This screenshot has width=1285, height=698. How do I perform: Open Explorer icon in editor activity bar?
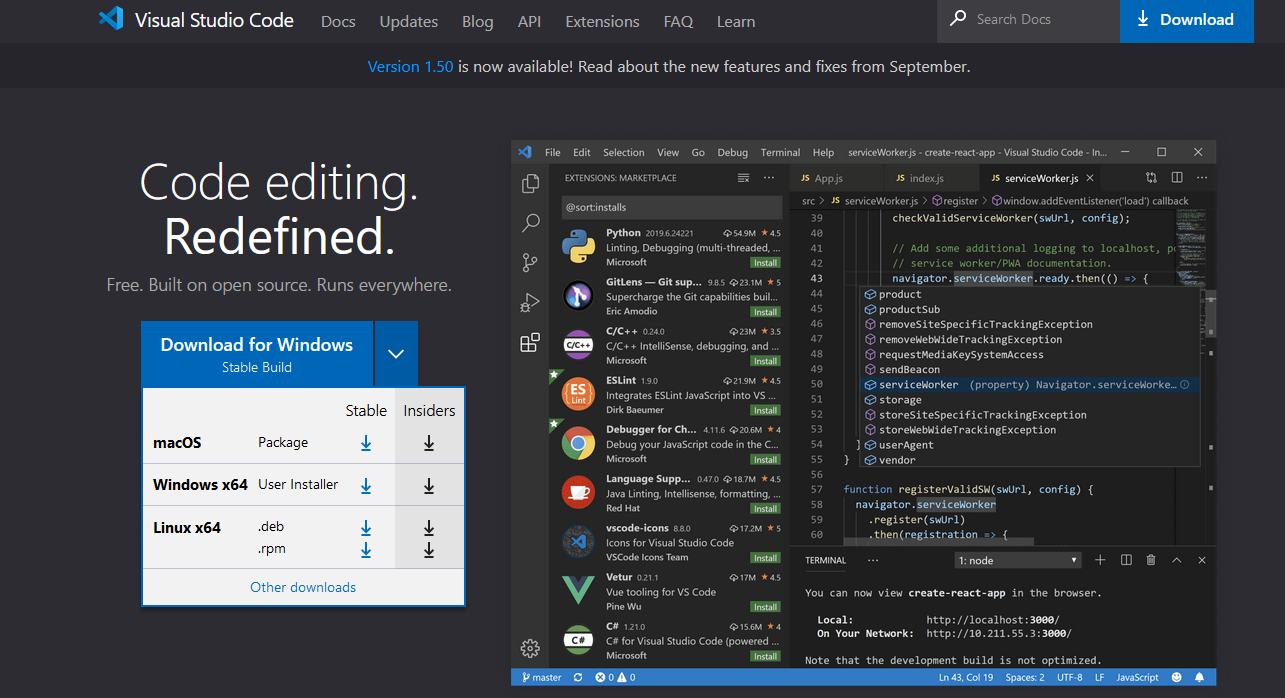coord(531,184)
